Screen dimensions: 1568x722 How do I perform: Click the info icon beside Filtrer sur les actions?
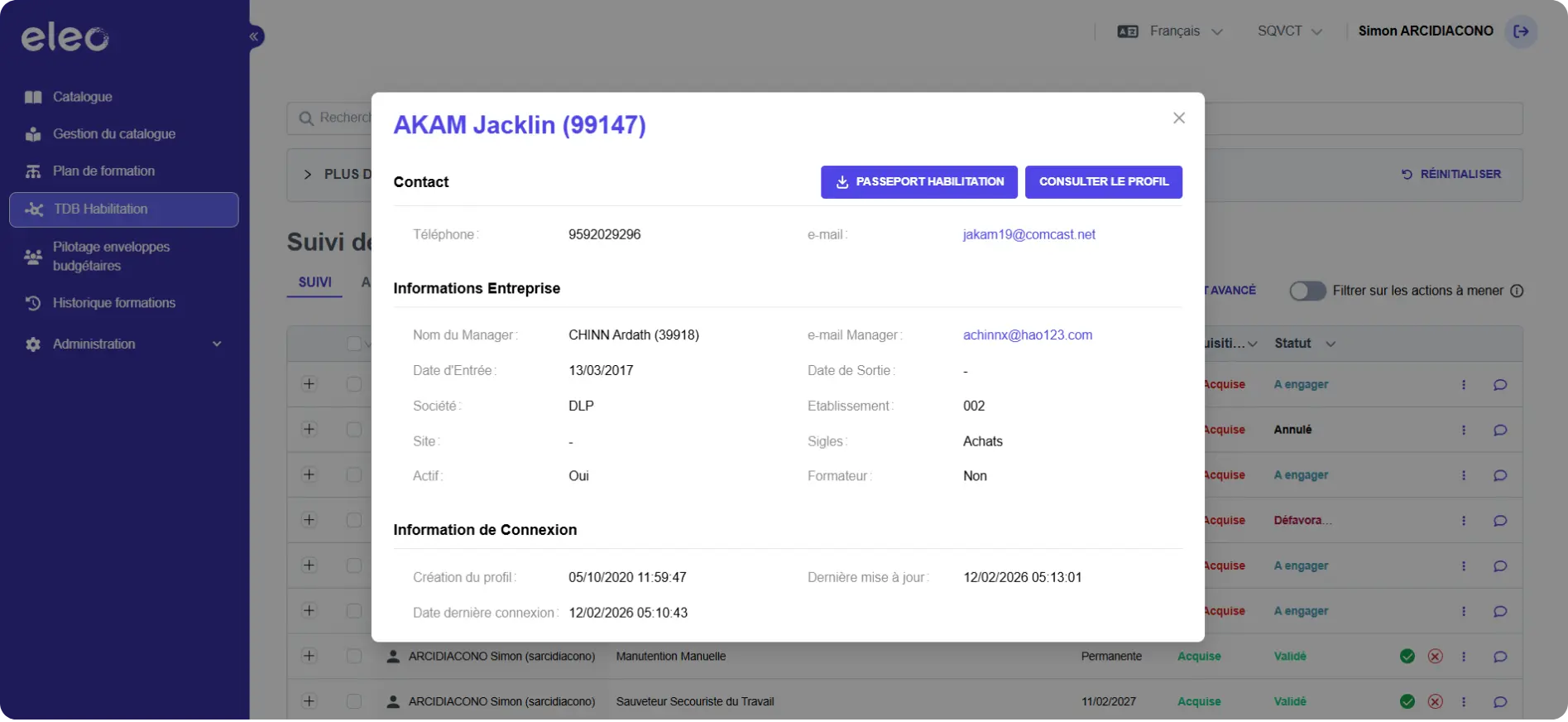(x=1517, y=291)
